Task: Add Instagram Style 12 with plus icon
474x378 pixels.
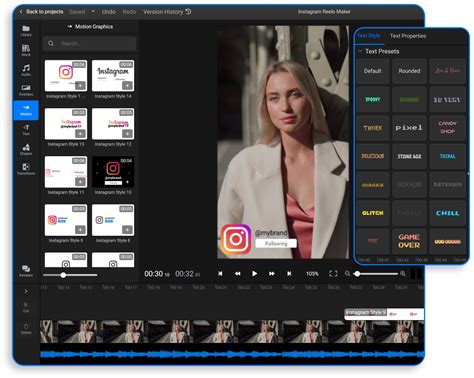Action: (127, 134)
